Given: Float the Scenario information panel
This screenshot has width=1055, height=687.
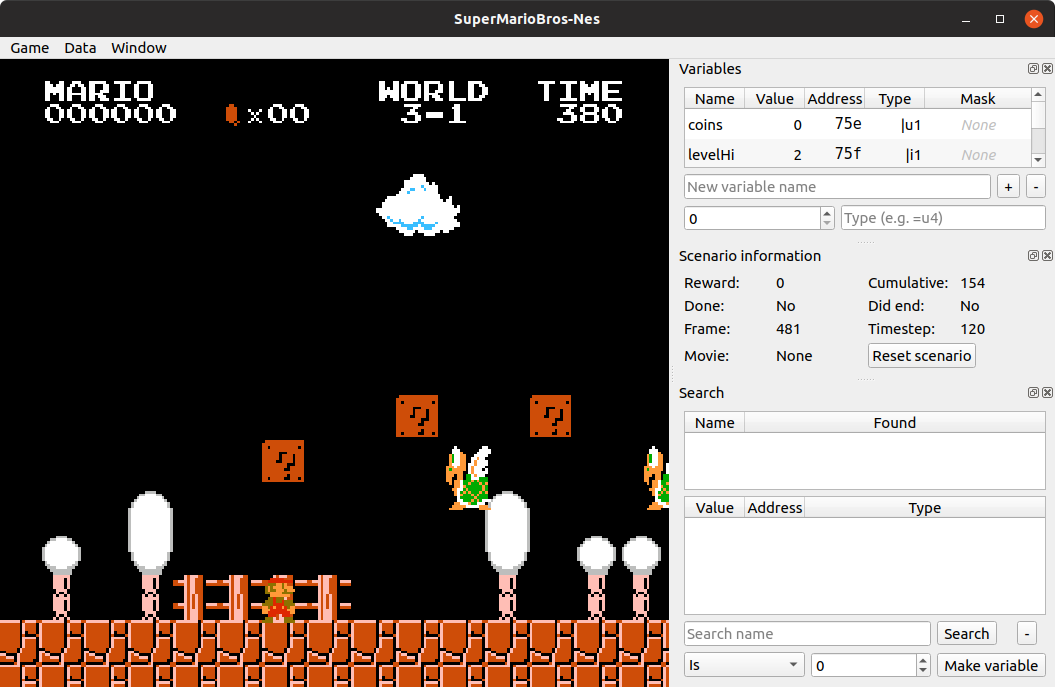Looking at the screenshot, I should tap(1033, 256).
